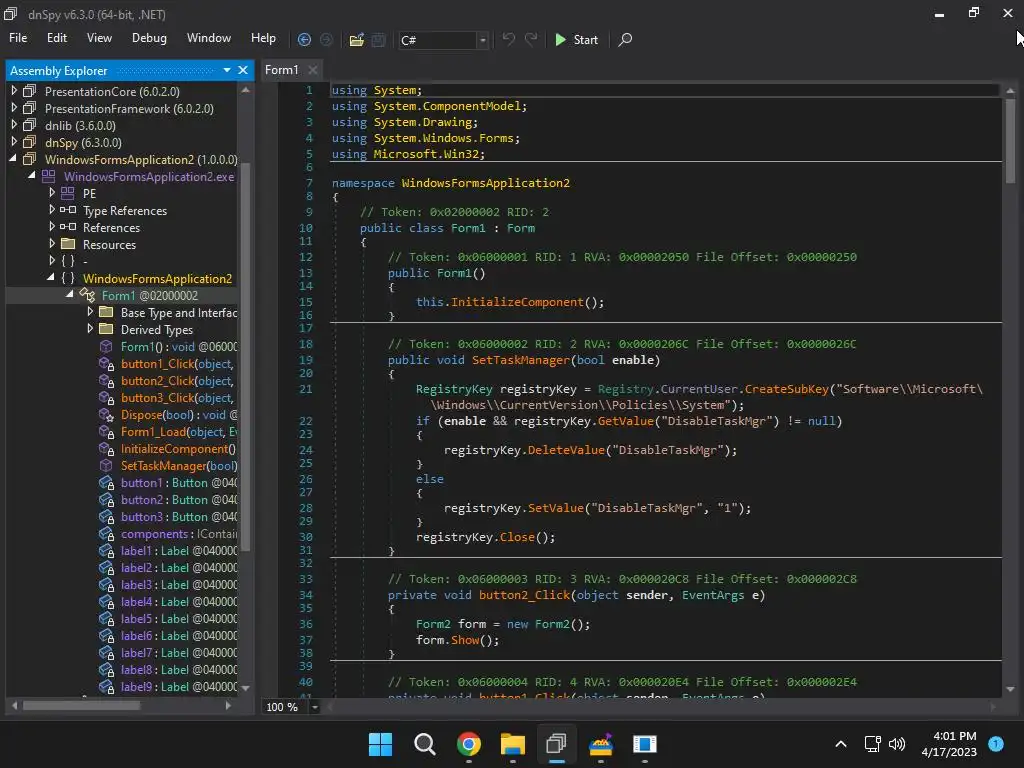Open the View menu
The width and height of the screenshot is (1024, 768).
[x=99, y=38]
